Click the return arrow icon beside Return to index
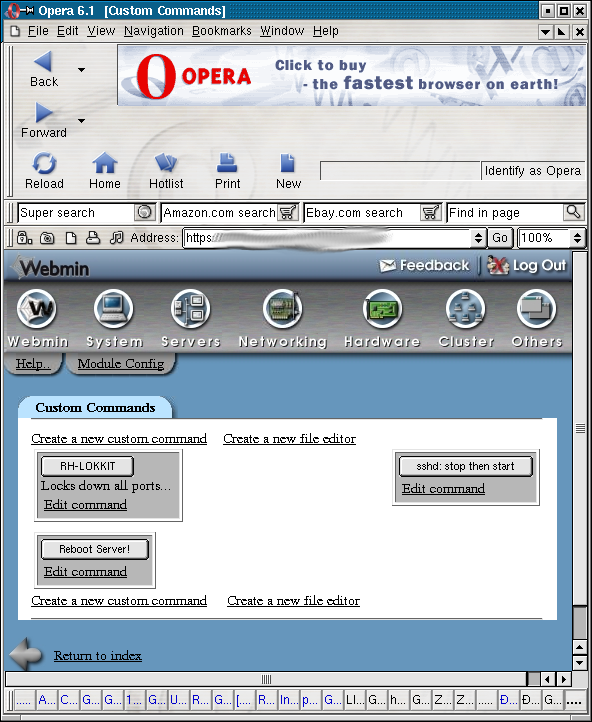The width and height of the screenshot is (592, 722). (26, 654)
